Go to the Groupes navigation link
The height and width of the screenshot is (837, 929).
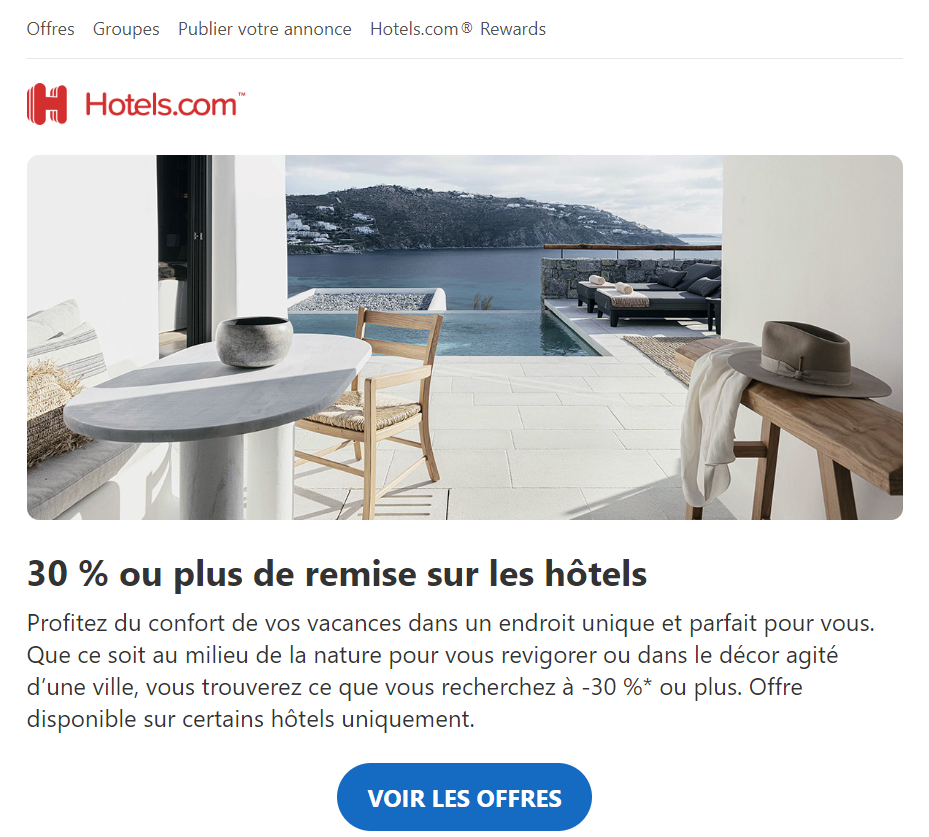pyautogui.click(x=126, y=29)
